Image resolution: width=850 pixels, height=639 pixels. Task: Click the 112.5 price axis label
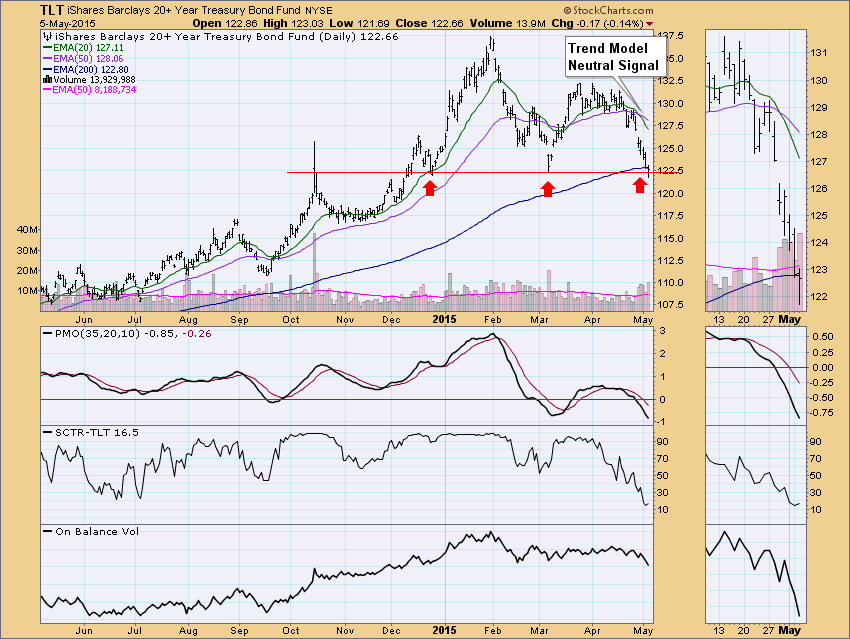tap(669, 261)
